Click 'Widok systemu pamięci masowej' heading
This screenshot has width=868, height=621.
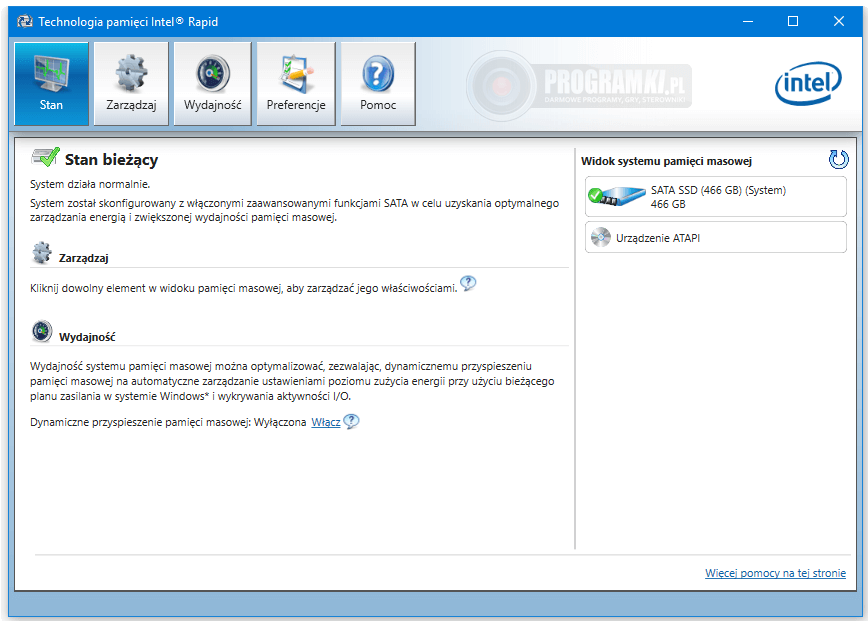(x=666, y=161)
